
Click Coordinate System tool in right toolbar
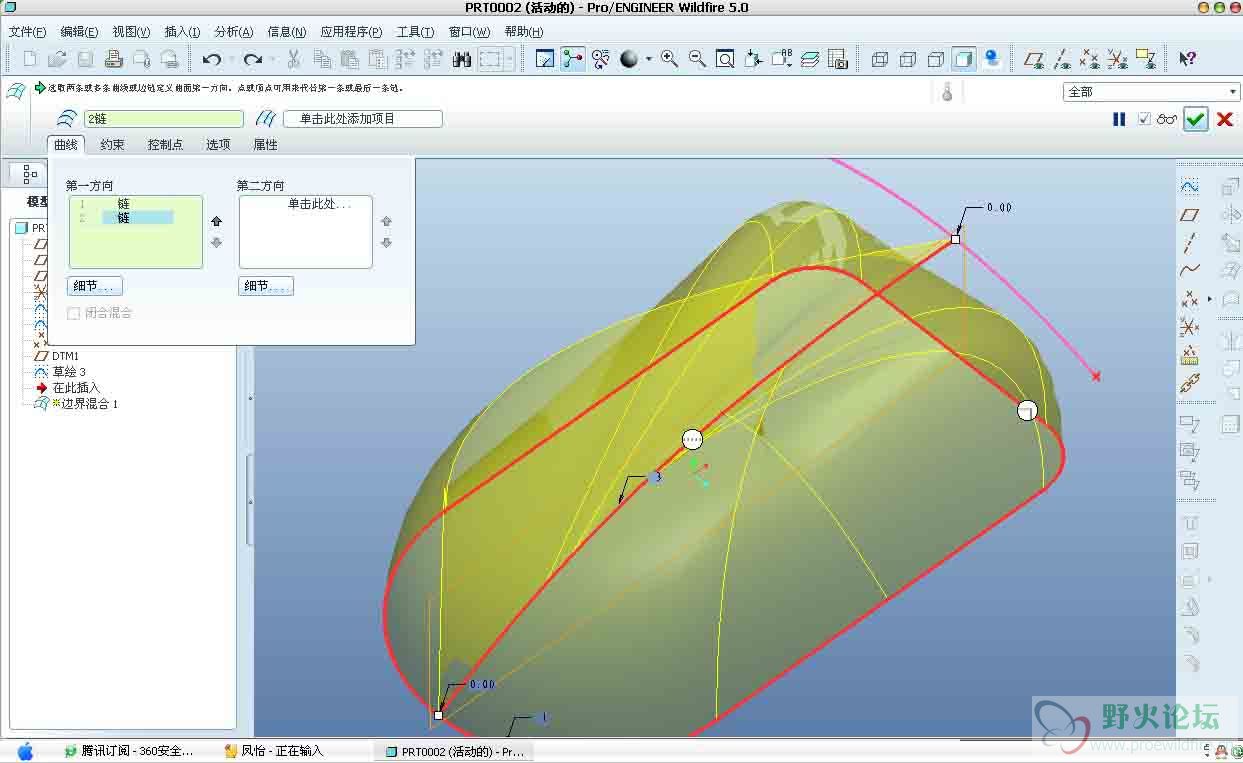[x=1189, y=327]
